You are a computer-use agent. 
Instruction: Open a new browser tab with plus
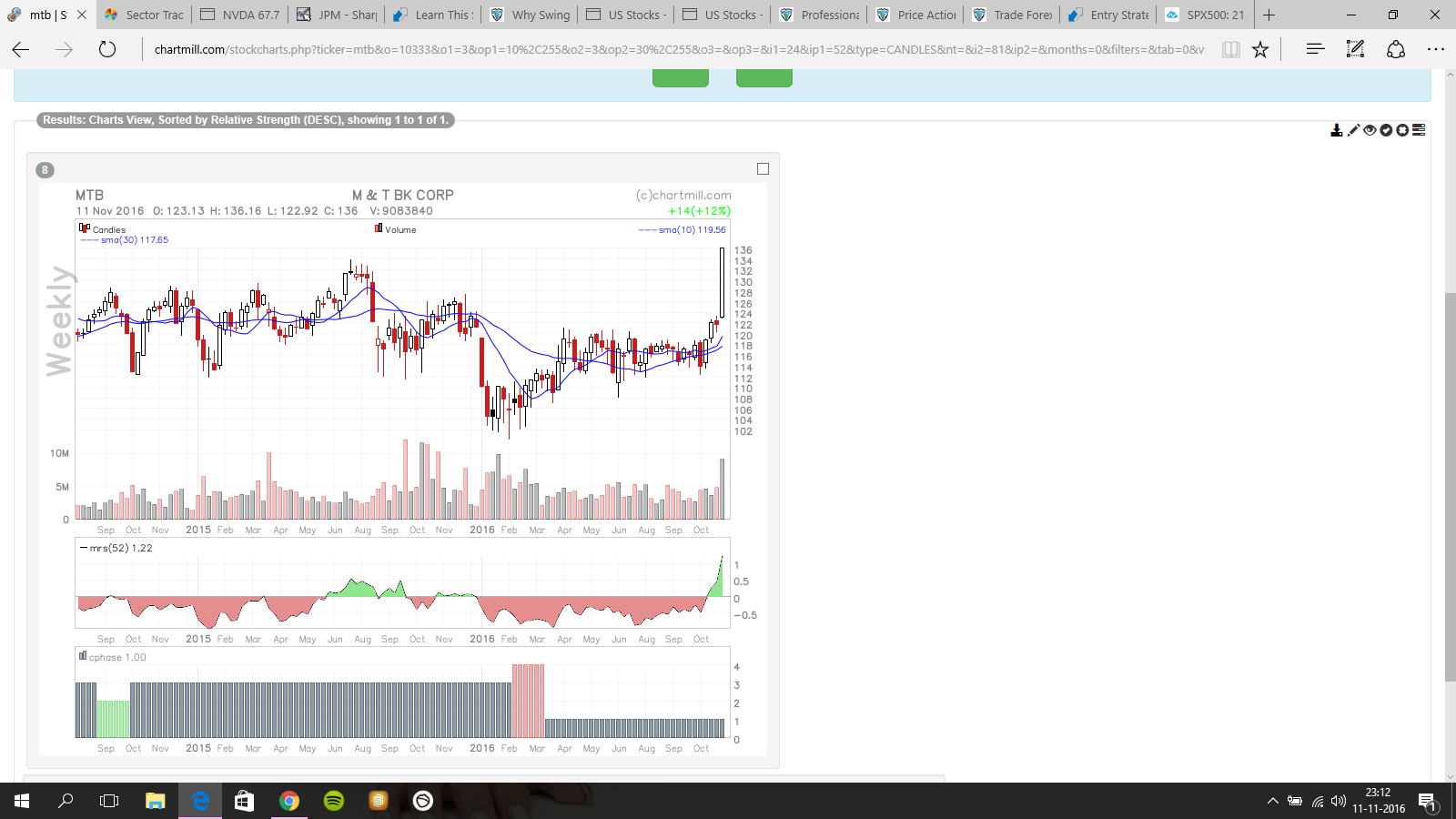(x=1269, y=15)
